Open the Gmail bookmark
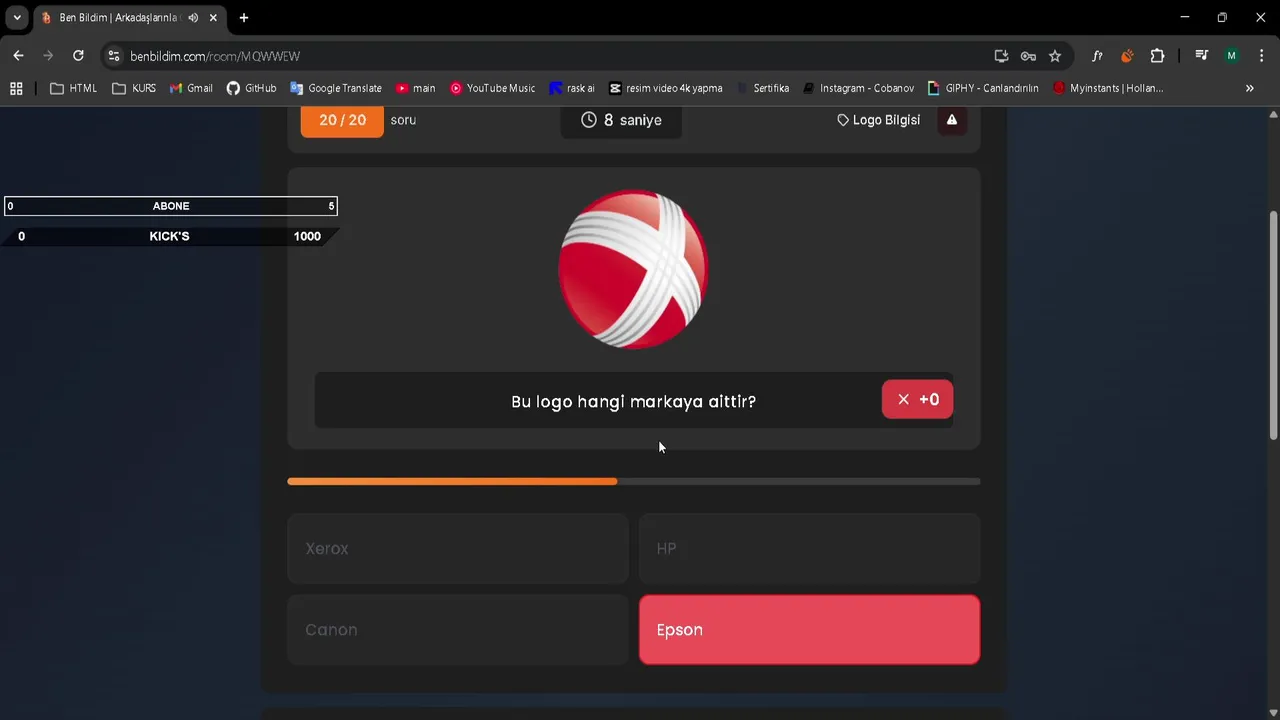This screenshot has width=1280, height=720. point(191,88)
